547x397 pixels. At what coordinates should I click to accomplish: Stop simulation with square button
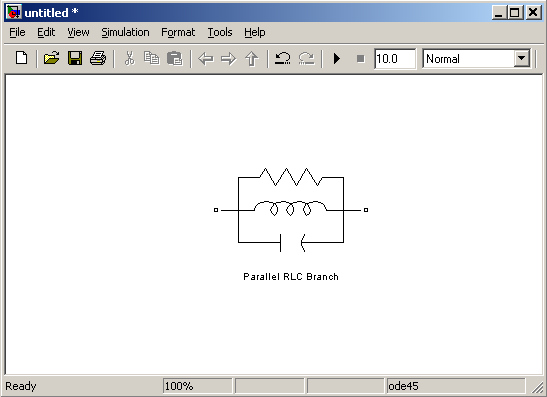pos(361,59)
